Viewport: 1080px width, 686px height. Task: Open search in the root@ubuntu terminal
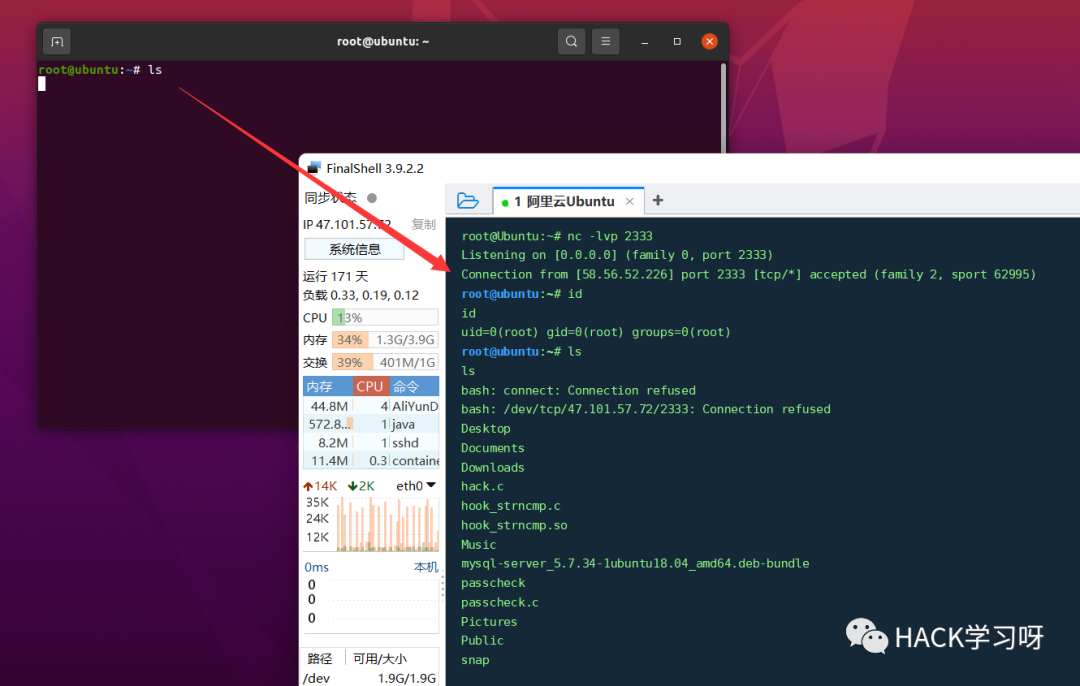[571, 41]
